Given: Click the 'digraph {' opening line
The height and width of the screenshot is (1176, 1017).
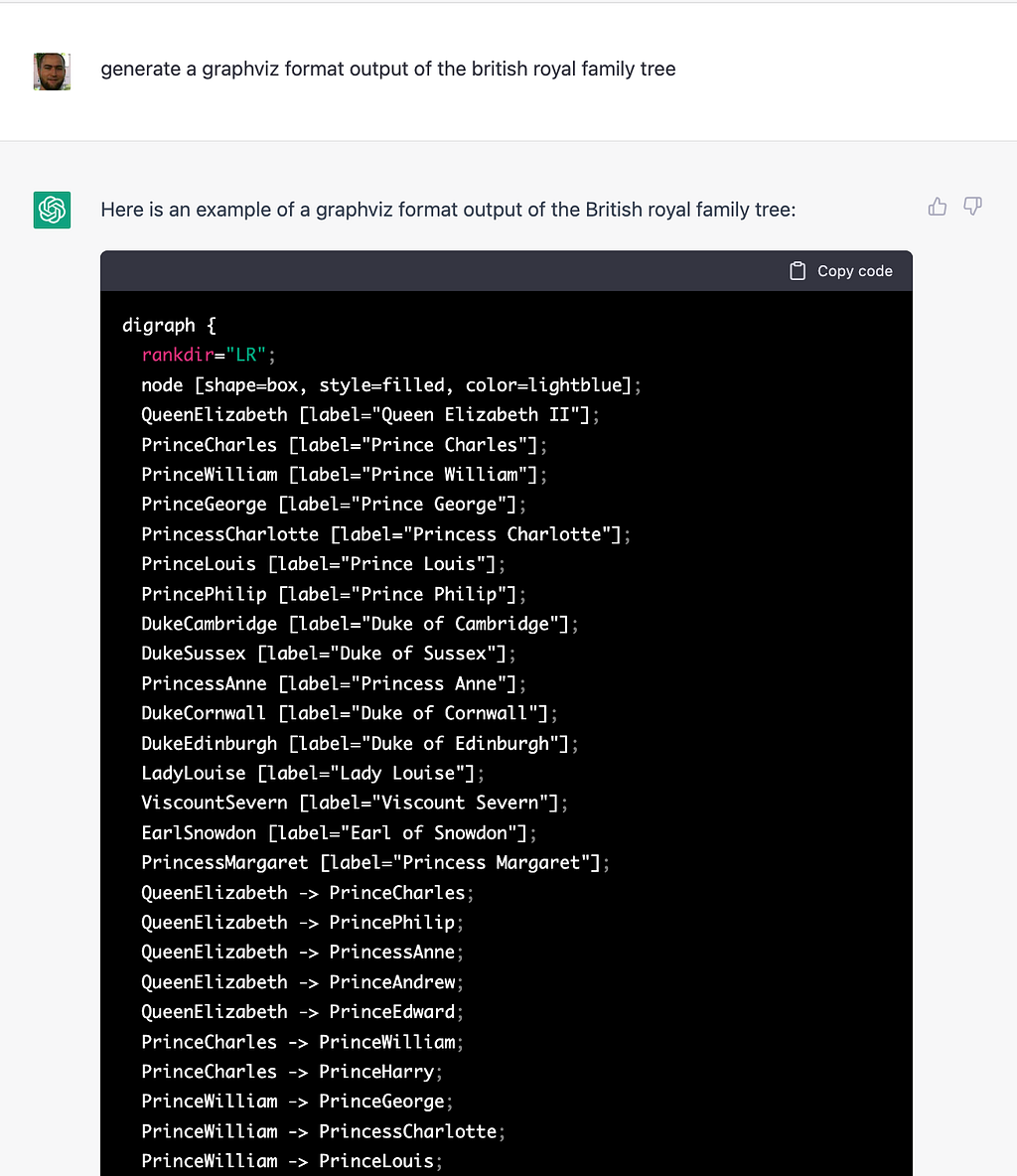Looking at the screenshot, I should point(169,325).
